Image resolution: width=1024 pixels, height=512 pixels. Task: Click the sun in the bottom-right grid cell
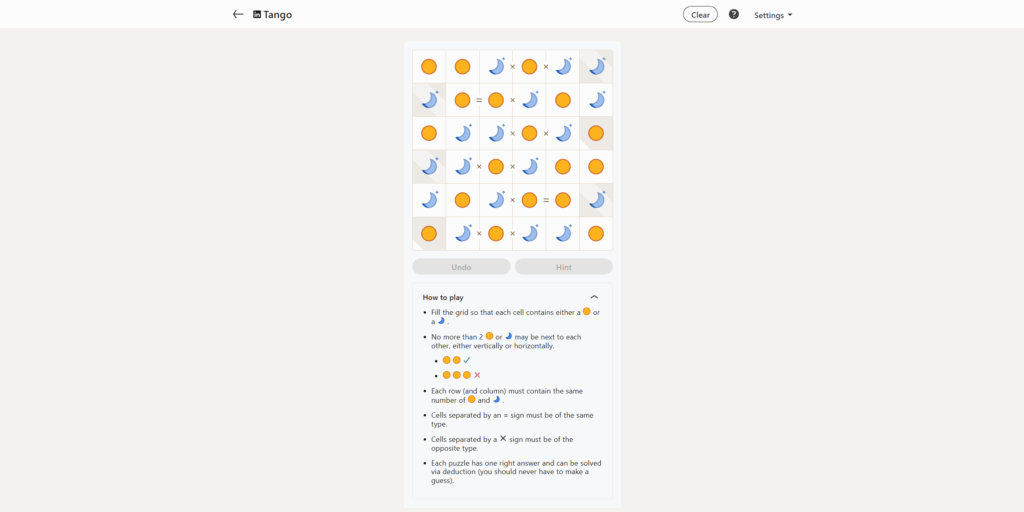coord(596,234)
